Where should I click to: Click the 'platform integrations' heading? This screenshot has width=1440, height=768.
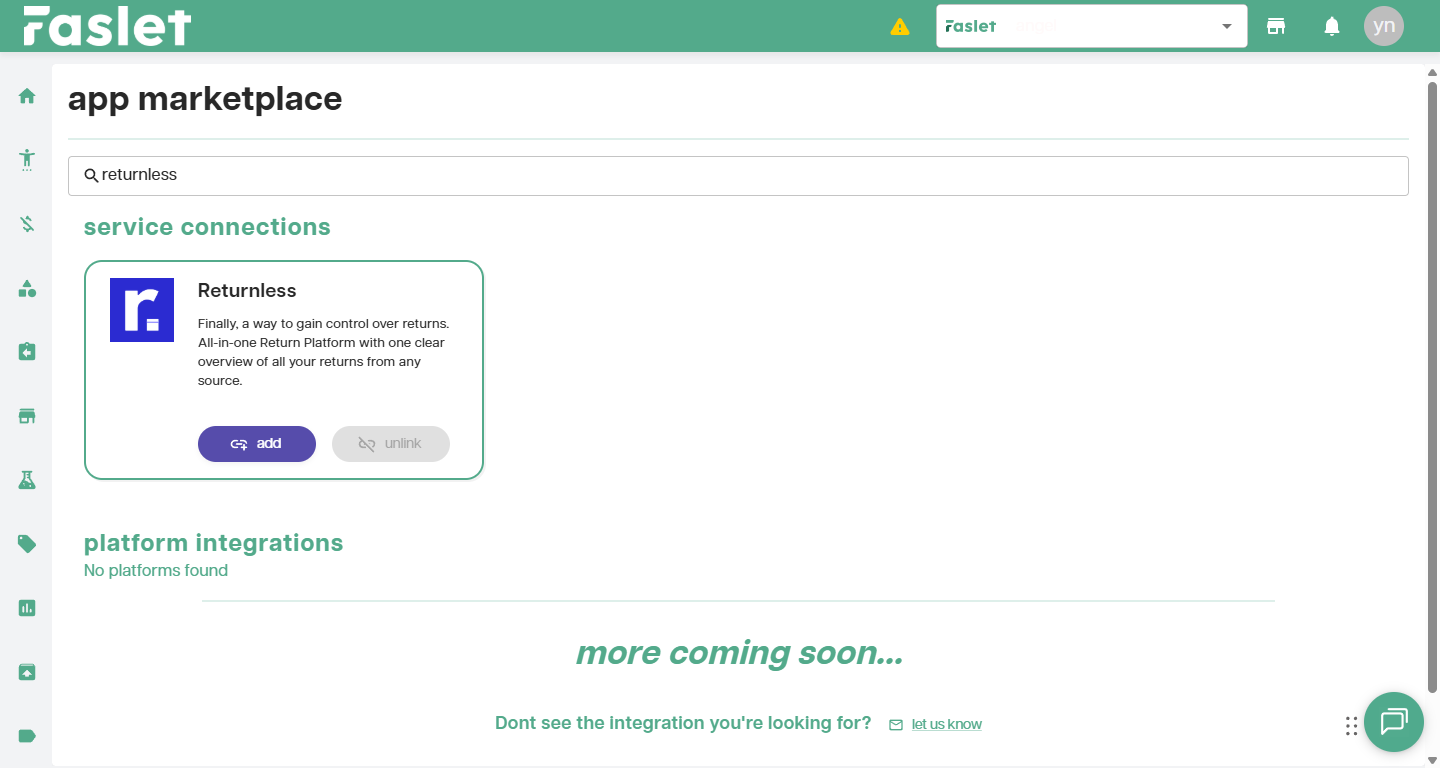tap(213, 543)
